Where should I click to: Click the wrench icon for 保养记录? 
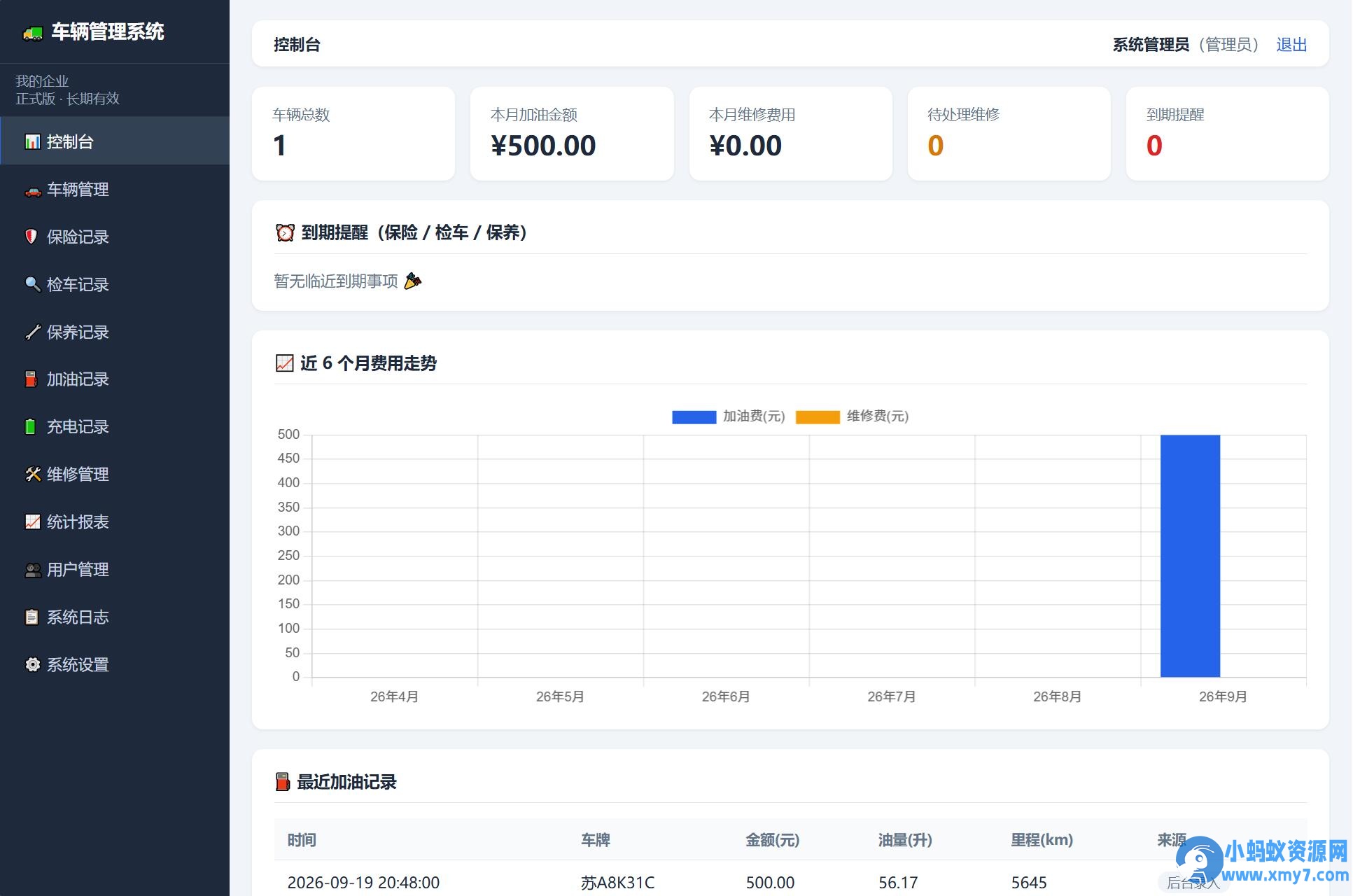pos(32,332)
